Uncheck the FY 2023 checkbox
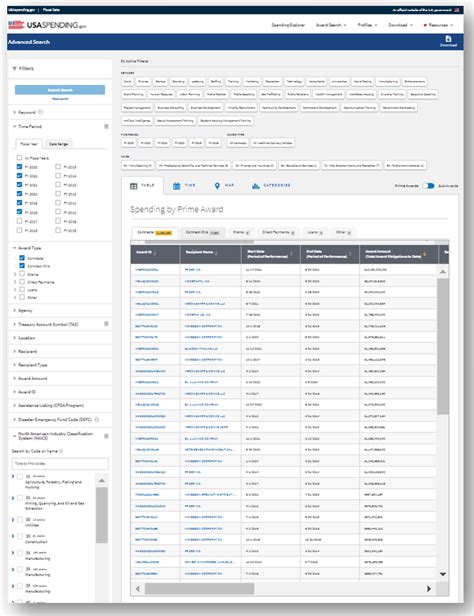Viewport: 474px width, 616px height. tap(19, 167)
